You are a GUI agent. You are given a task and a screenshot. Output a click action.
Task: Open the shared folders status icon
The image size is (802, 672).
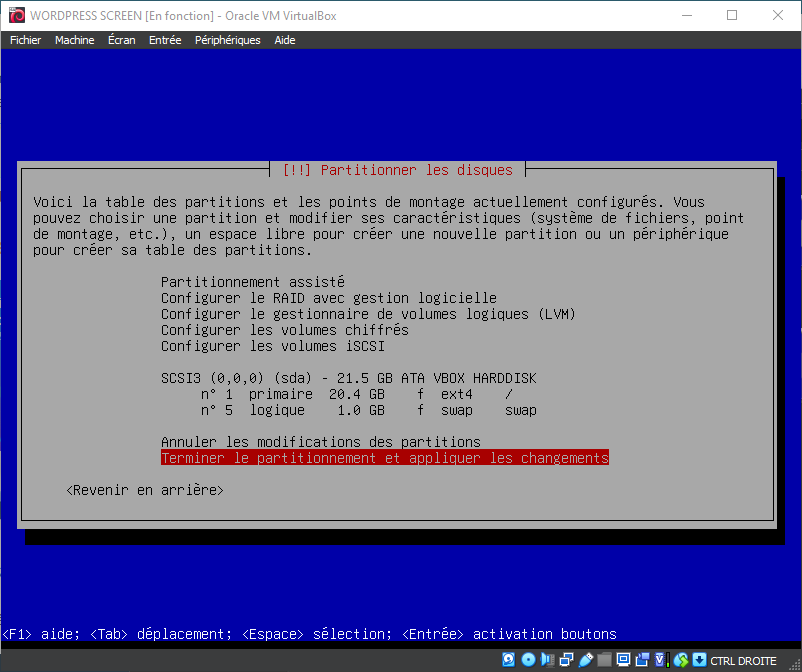(x=605, y=660)
